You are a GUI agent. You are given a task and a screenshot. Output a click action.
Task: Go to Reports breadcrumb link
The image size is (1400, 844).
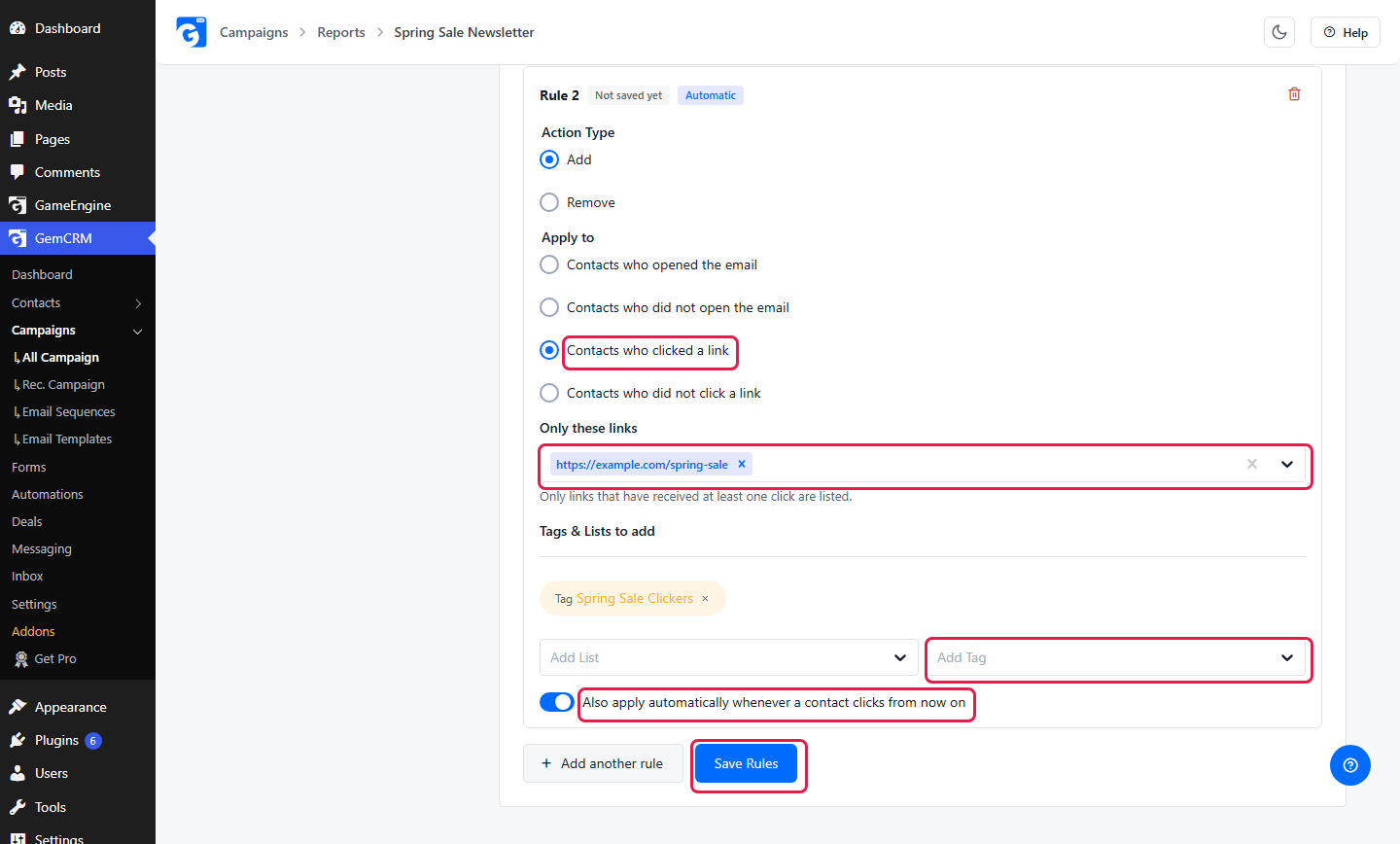click(341, 32)
